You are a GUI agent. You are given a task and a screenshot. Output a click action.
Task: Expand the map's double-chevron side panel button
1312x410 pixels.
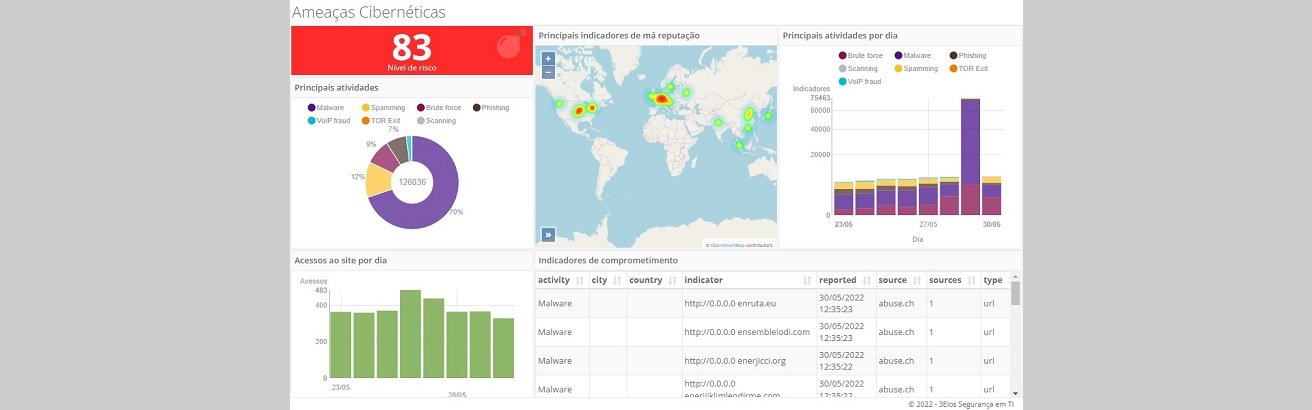click(x=548, y=235)
